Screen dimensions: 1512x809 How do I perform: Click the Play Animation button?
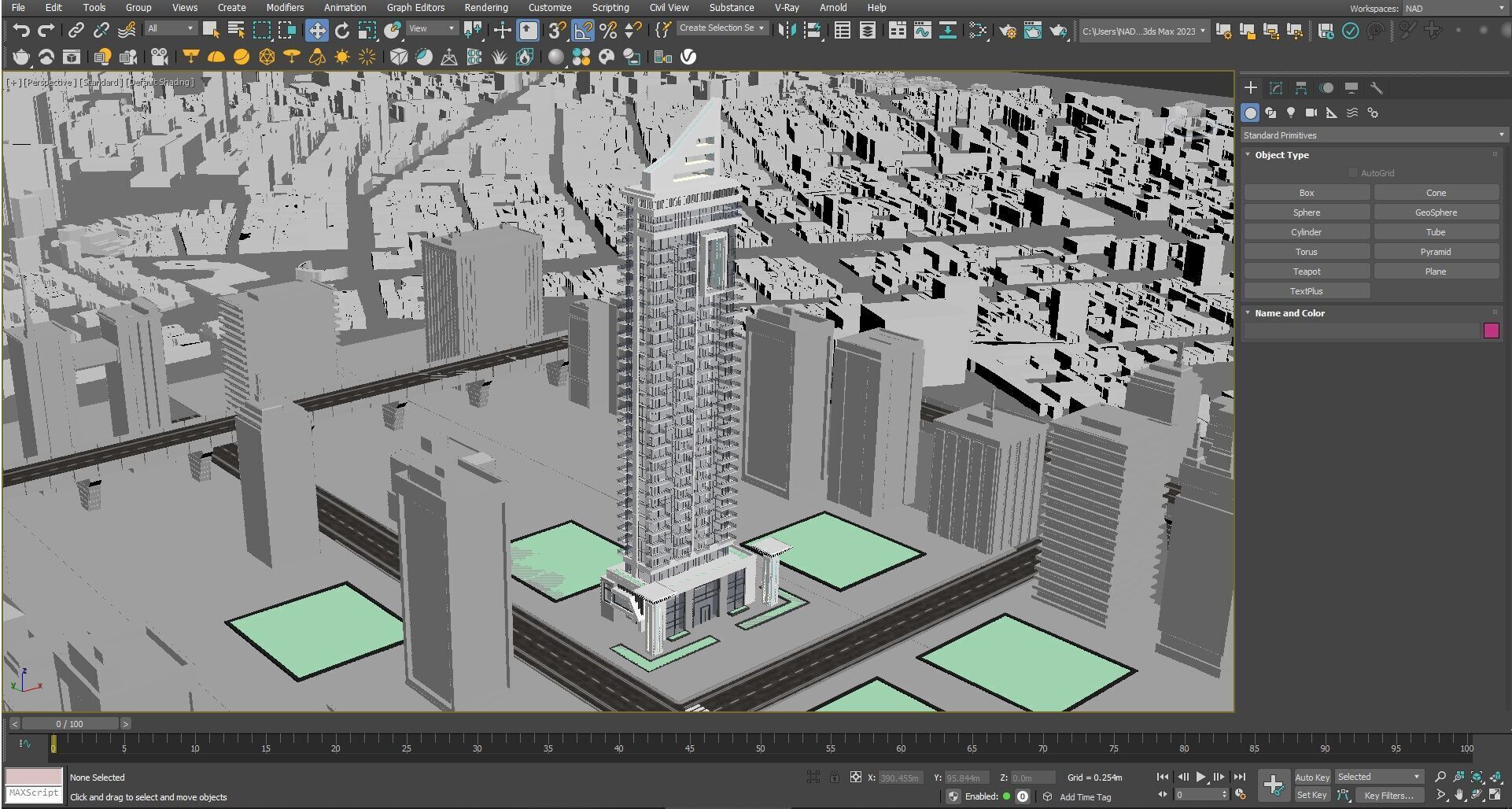1201,777
